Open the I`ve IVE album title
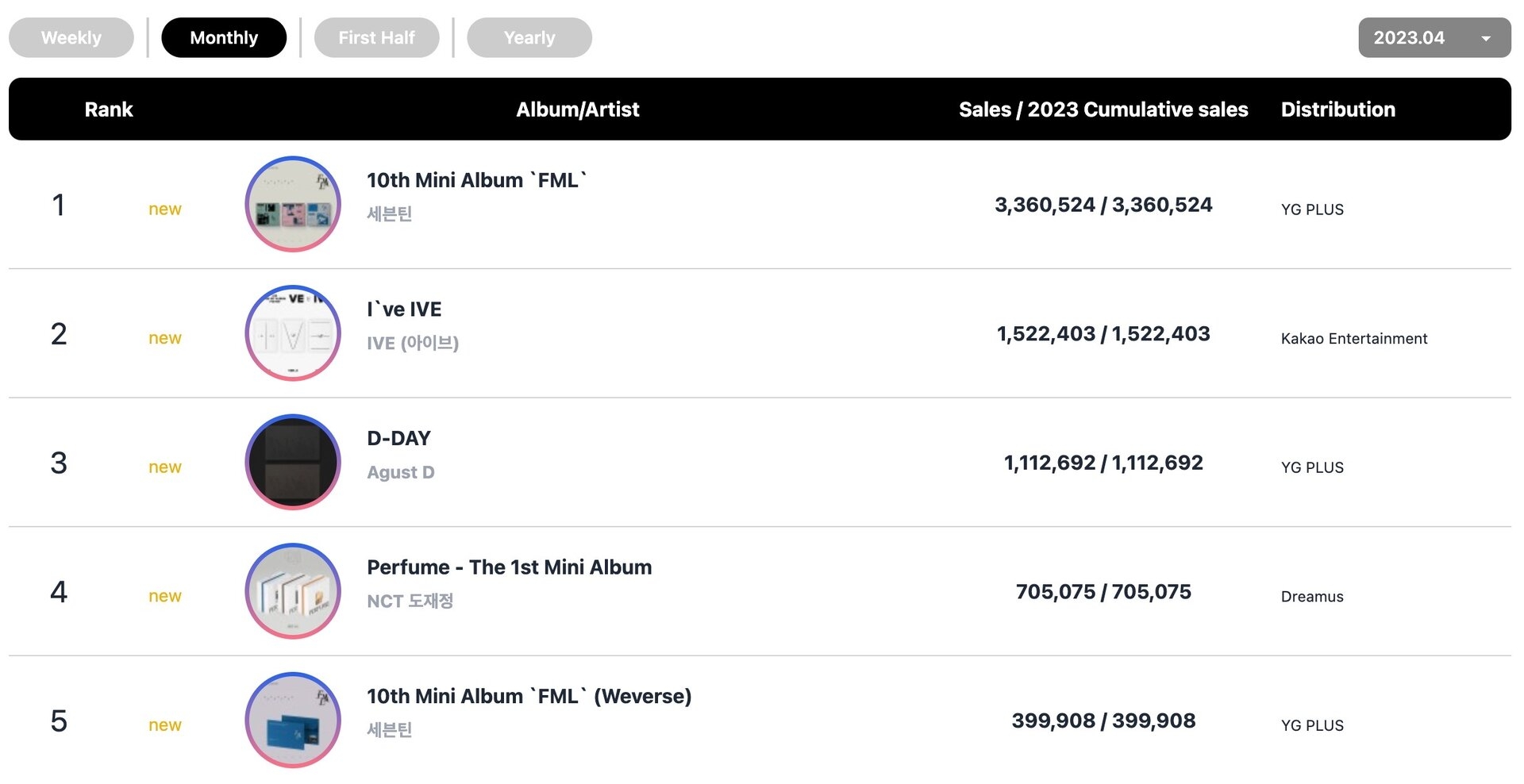Screen dimensions: 1524x784 pos(404,309)
